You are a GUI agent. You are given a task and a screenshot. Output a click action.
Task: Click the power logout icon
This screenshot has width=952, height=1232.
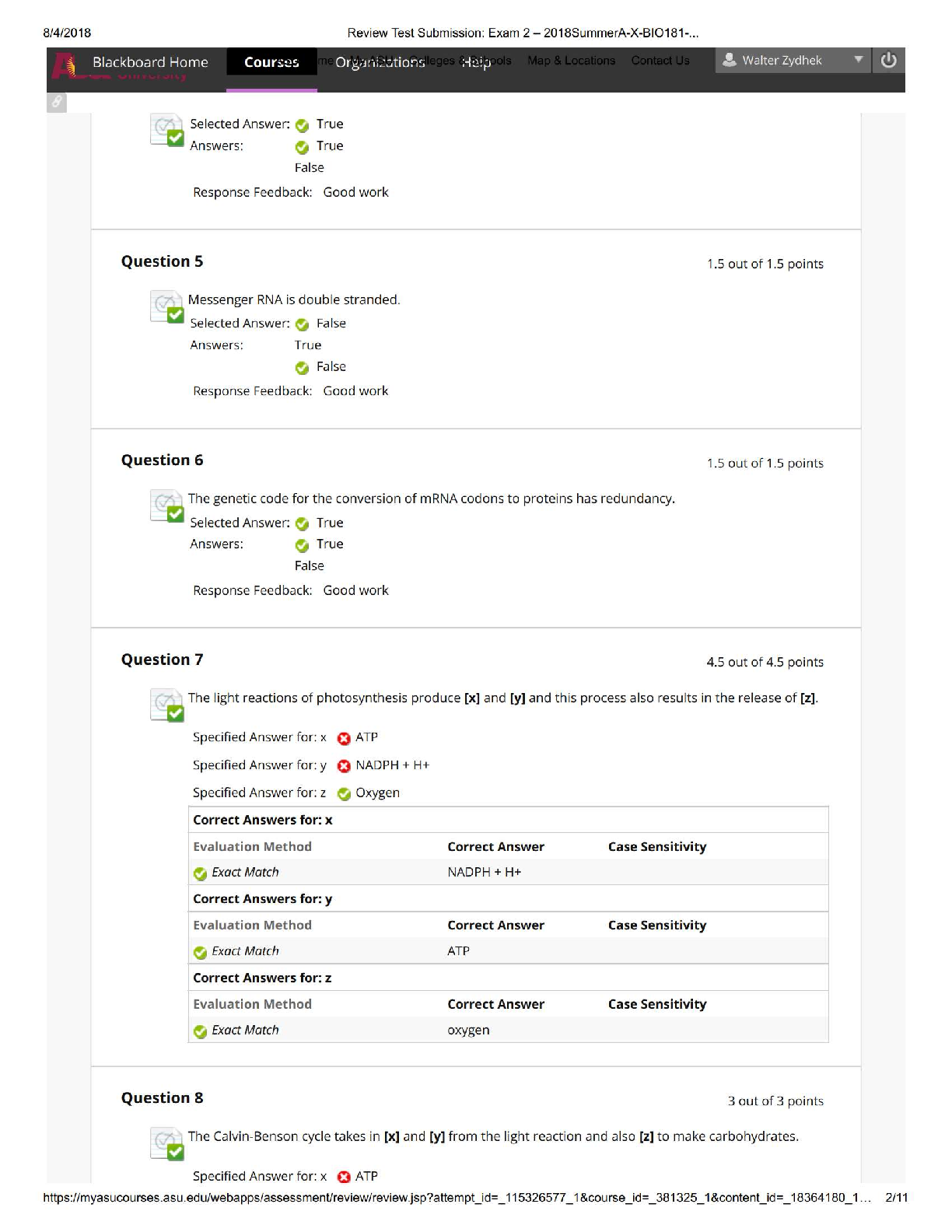[888, 60]
